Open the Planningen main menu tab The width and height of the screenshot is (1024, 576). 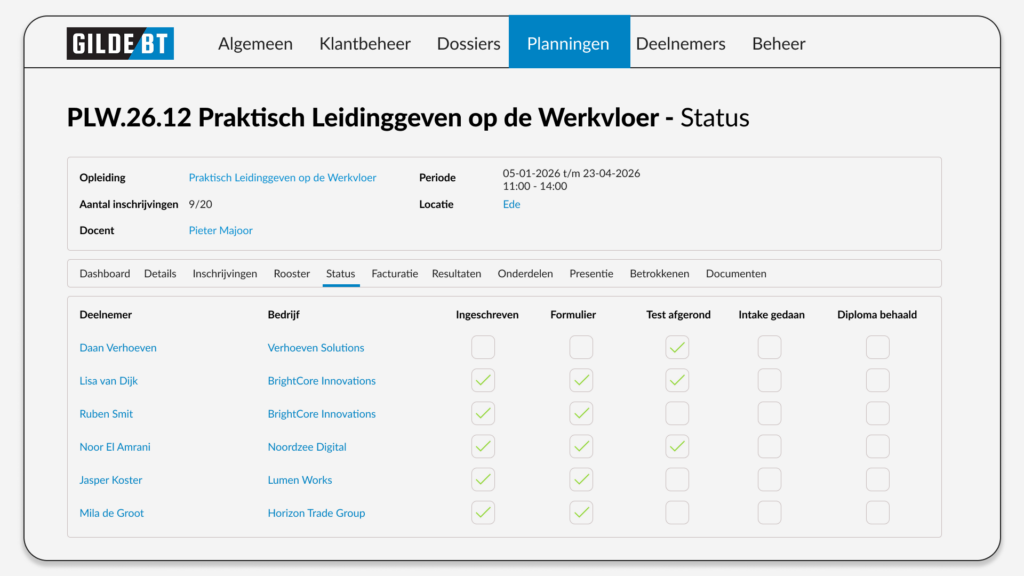(x=568, y=43)
